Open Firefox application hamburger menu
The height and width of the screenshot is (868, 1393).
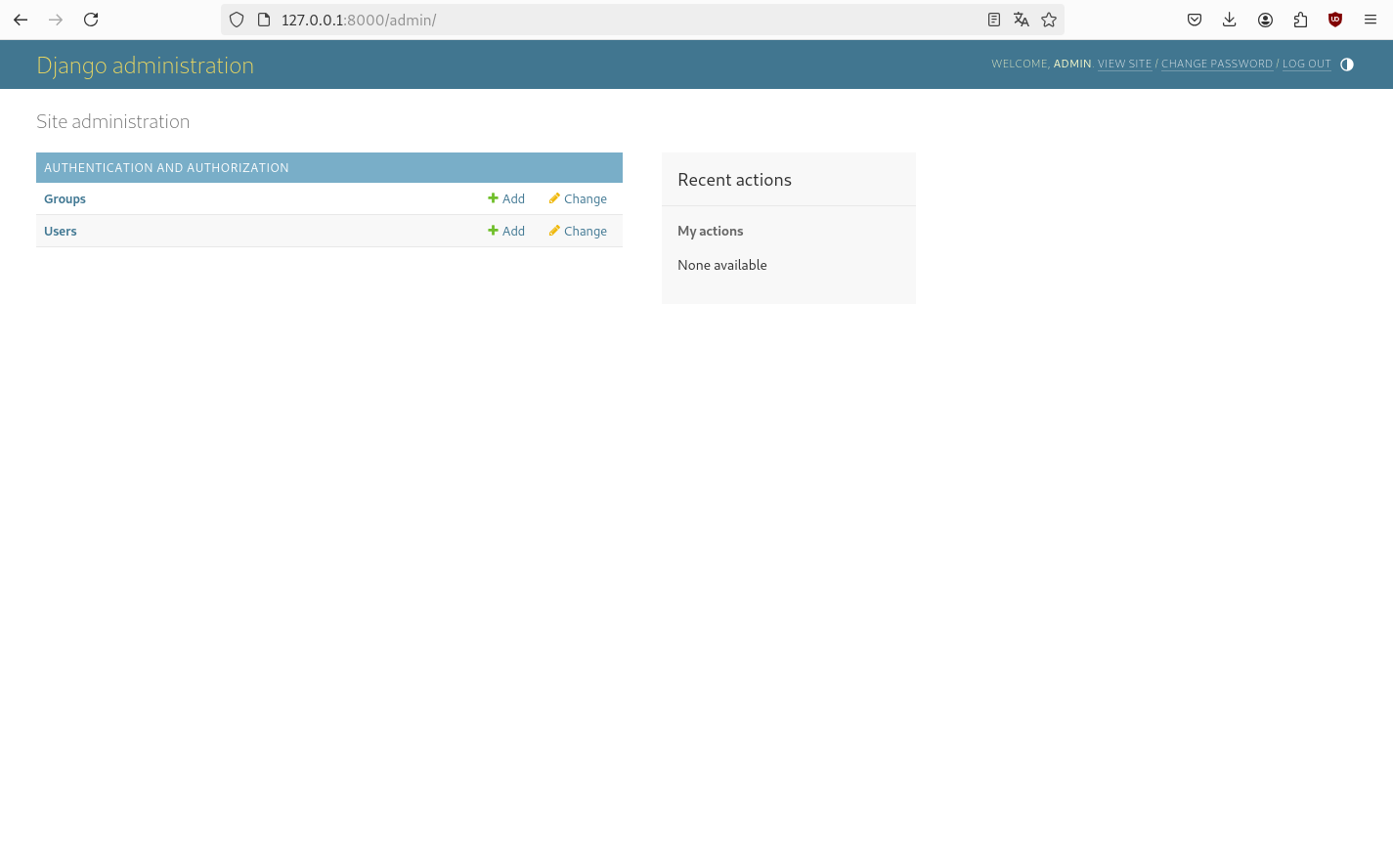click(1371, 20)
